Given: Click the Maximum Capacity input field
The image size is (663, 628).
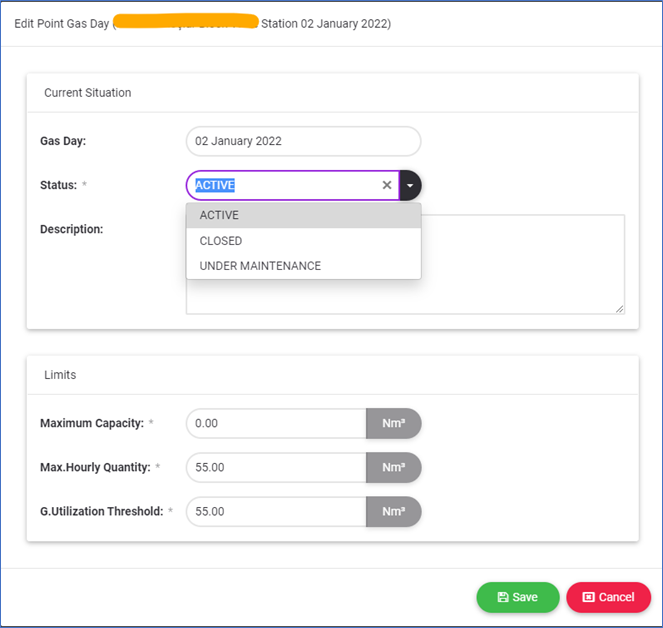Looking at the screenshot, I should (x=276, y=423).
